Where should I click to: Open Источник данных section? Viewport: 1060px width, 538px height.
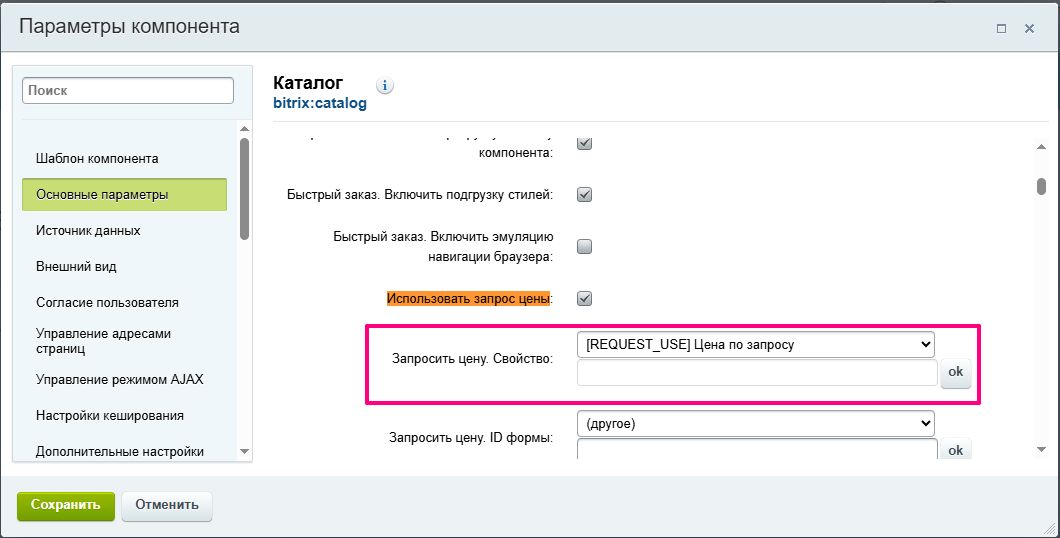[x=88, y=230]
